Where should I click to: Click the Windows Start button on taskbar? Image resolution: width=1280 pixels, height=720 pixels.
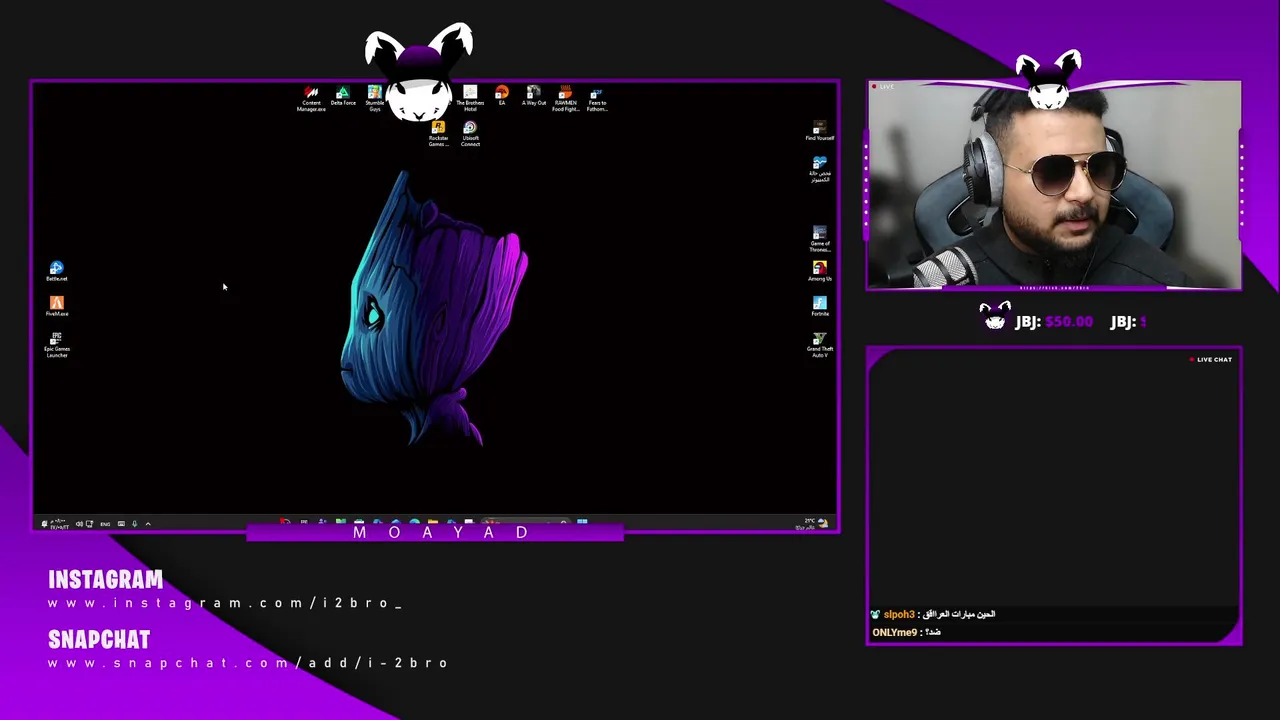pyautogui.click(x=582, y=523)
